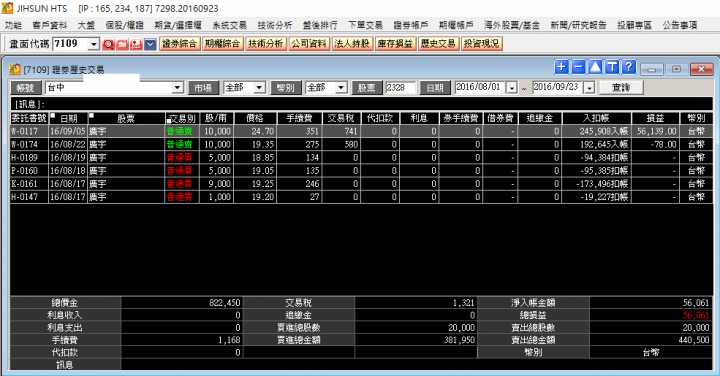Click the blue triangle icon in window header
Image resolution: width=720 pixels, height=376 pixels.
point(595,67)
